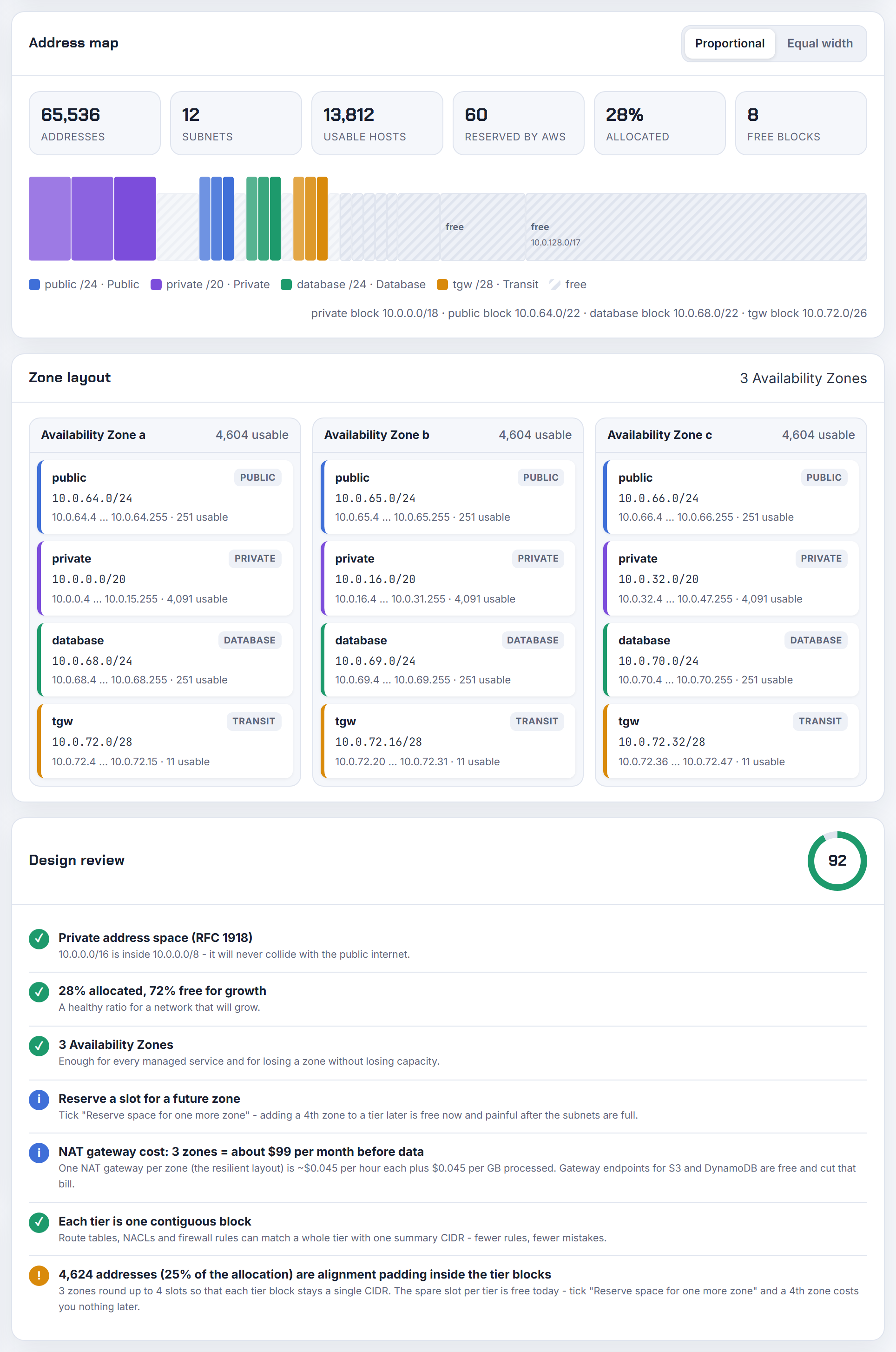Click the purple private legend swatch

(x=156, y=285)
